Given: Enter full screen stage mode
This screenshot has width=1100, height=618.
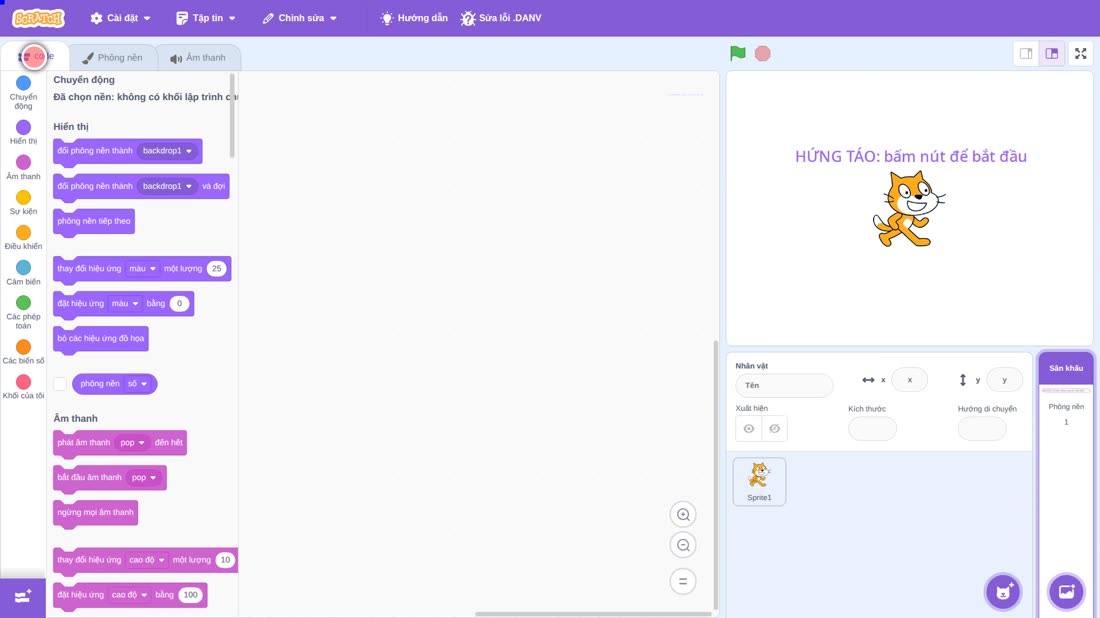Looking at the screenshot, I should 1080,53.
